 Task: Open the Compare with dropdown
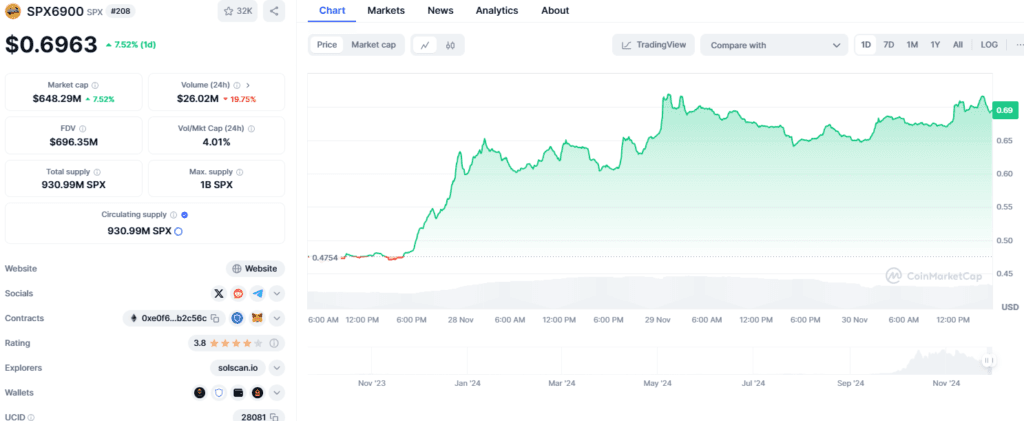(774, 45)
